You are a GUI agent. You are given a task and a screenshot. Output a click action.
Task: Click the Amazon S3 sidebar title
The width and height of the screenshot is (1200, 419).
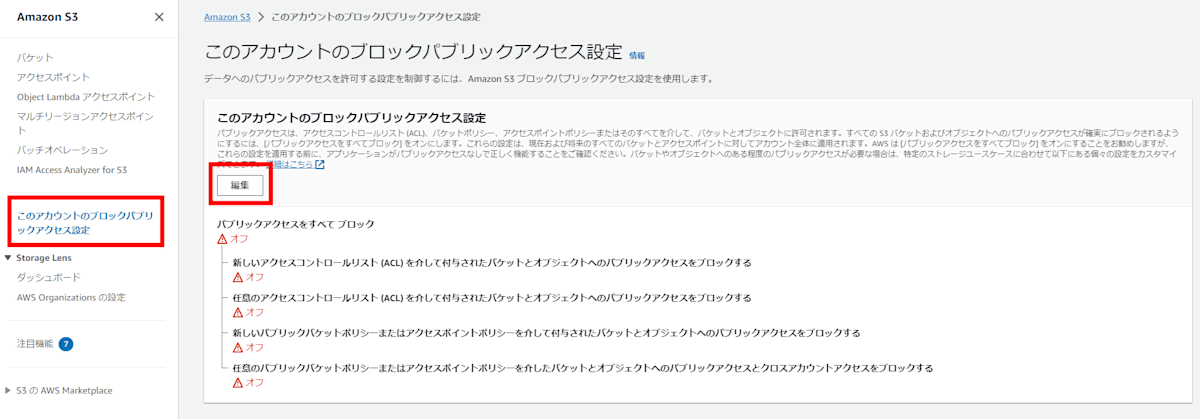45,17
